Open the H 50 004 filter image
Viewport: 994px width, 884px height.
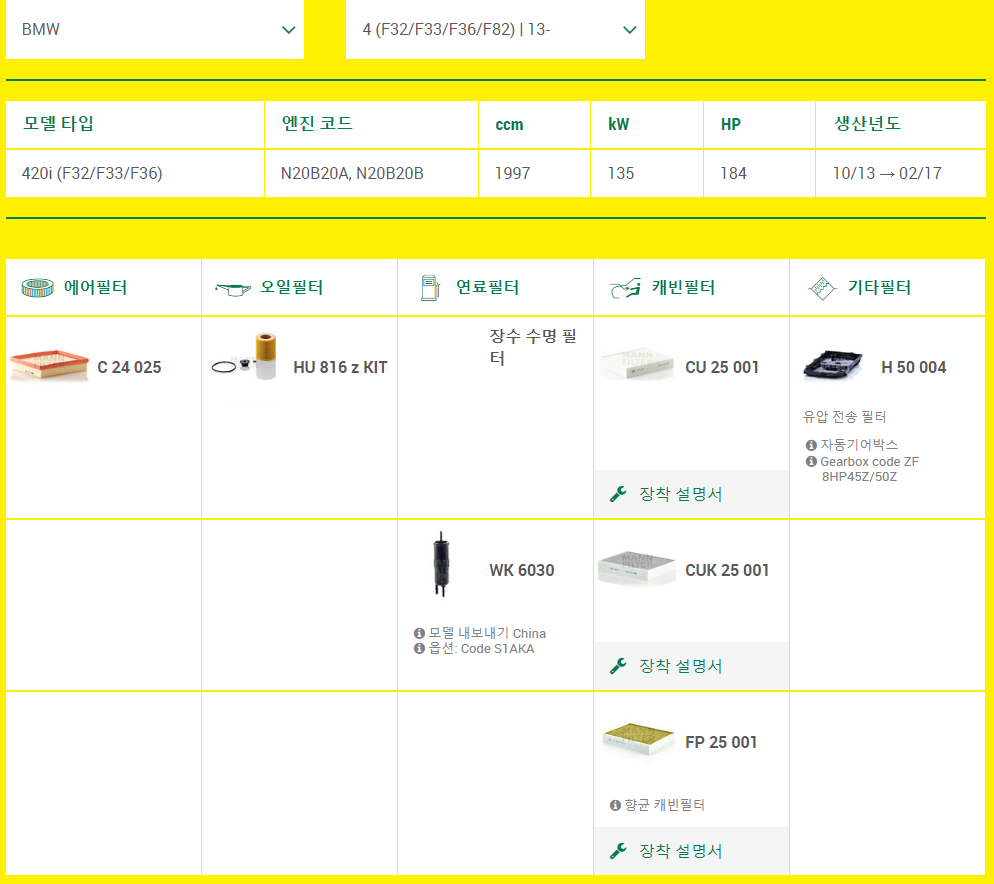(833, 365)
